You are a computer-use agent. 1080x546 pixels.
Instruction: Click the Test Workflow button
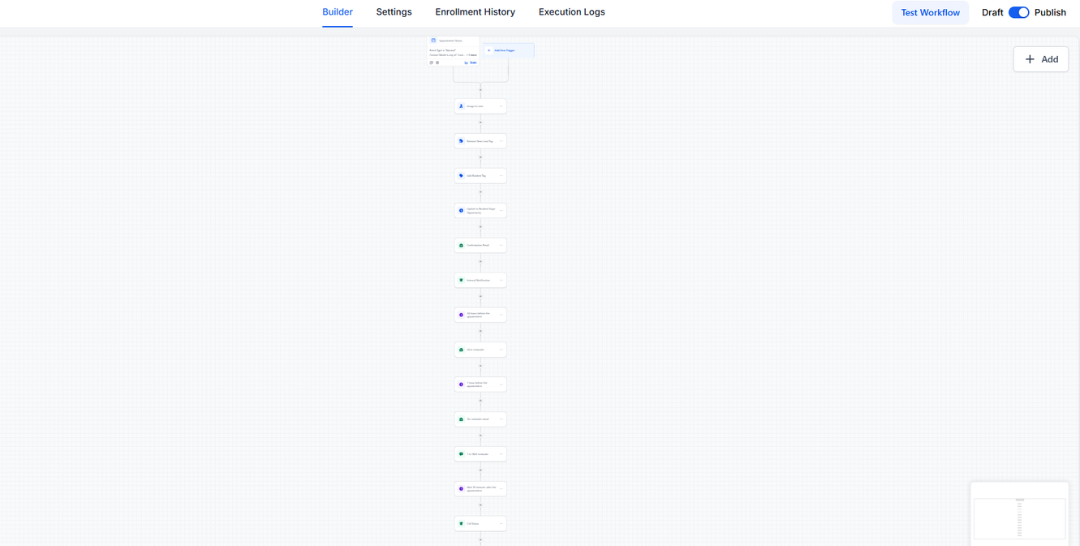930,12
